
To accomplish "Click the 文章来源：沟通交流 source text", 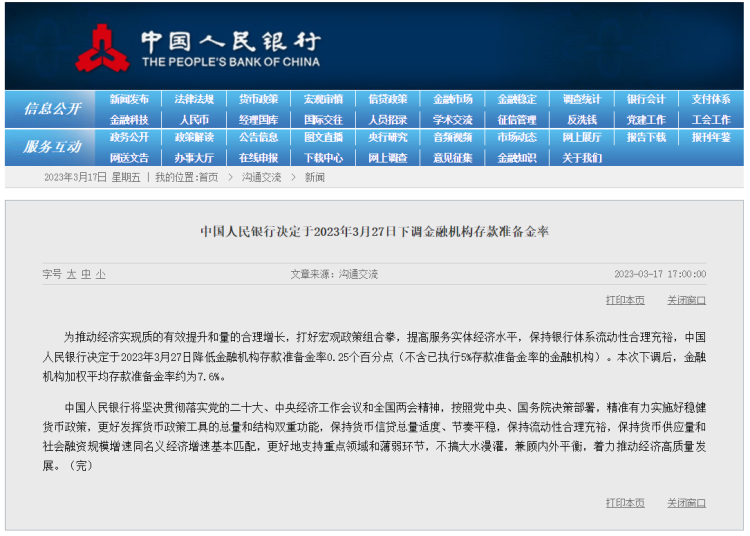I will tap(334, 274).
